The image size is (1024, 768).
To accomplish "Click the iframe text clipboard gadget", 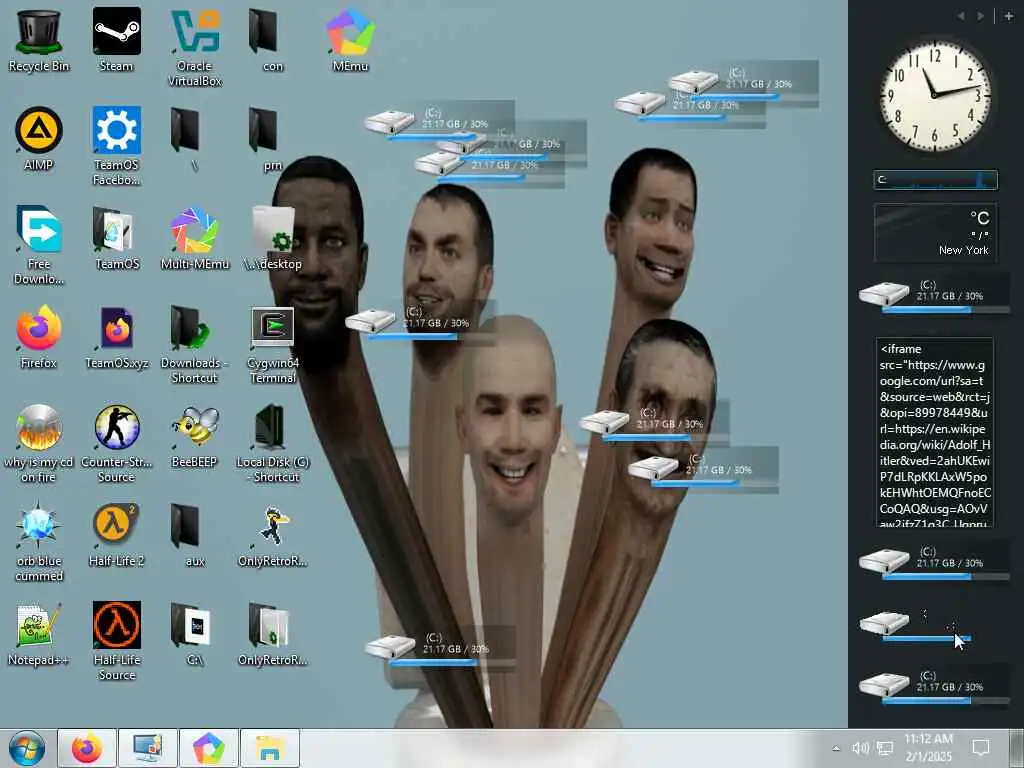I will pos(935,432).
